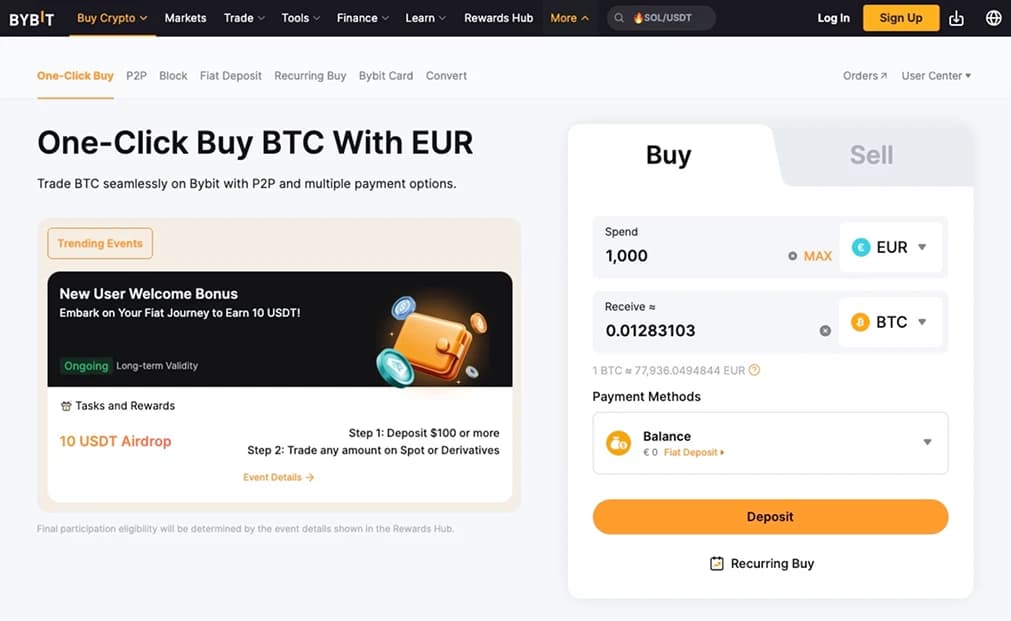Open the User Center dropdown
1011x621 pixels.
tap(935, 75)
